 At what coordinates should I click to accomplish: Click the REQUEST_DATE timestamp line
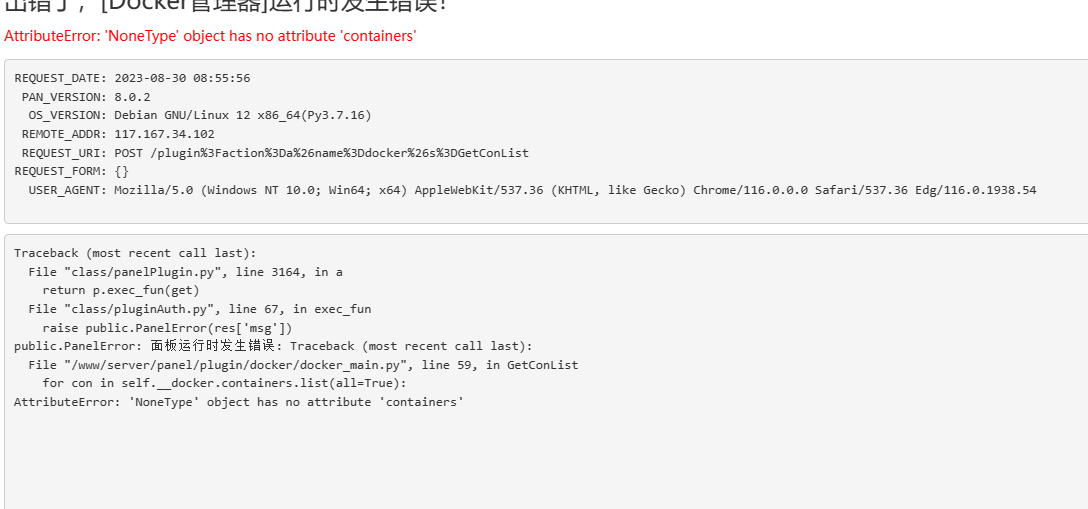coord(133,78)
